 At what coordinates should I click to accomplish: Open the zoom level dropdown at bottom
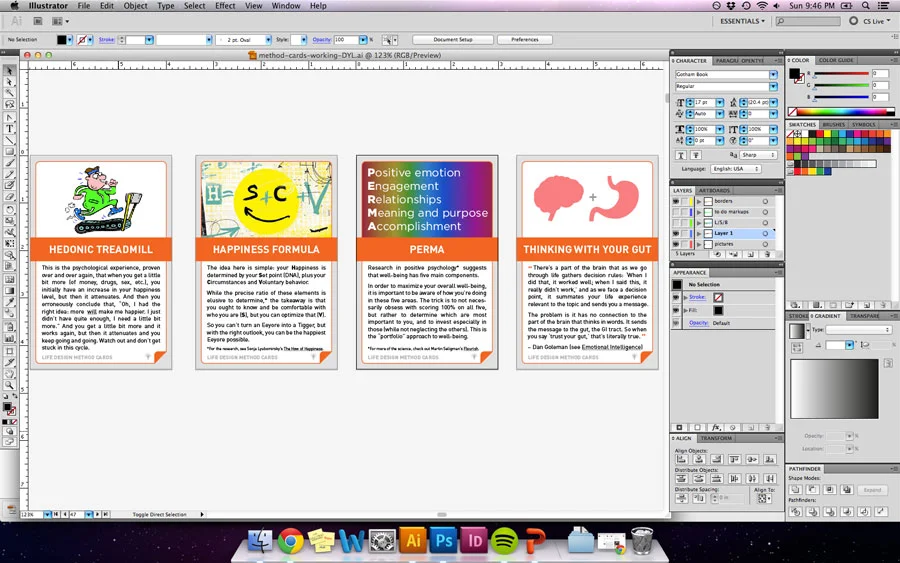[47, 515]
